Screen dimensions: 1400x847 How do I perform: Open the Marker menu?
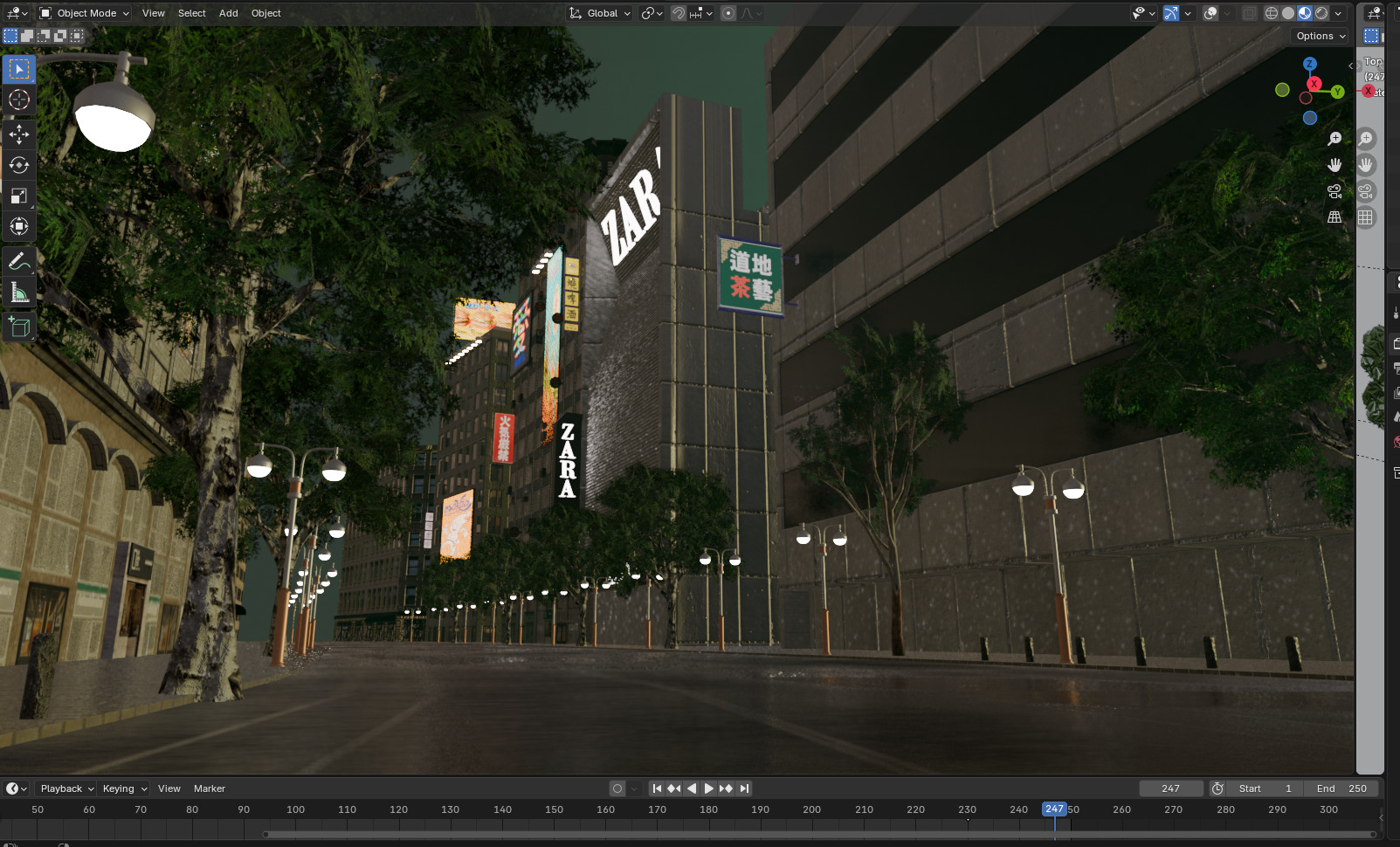click(x=210, y=788)
